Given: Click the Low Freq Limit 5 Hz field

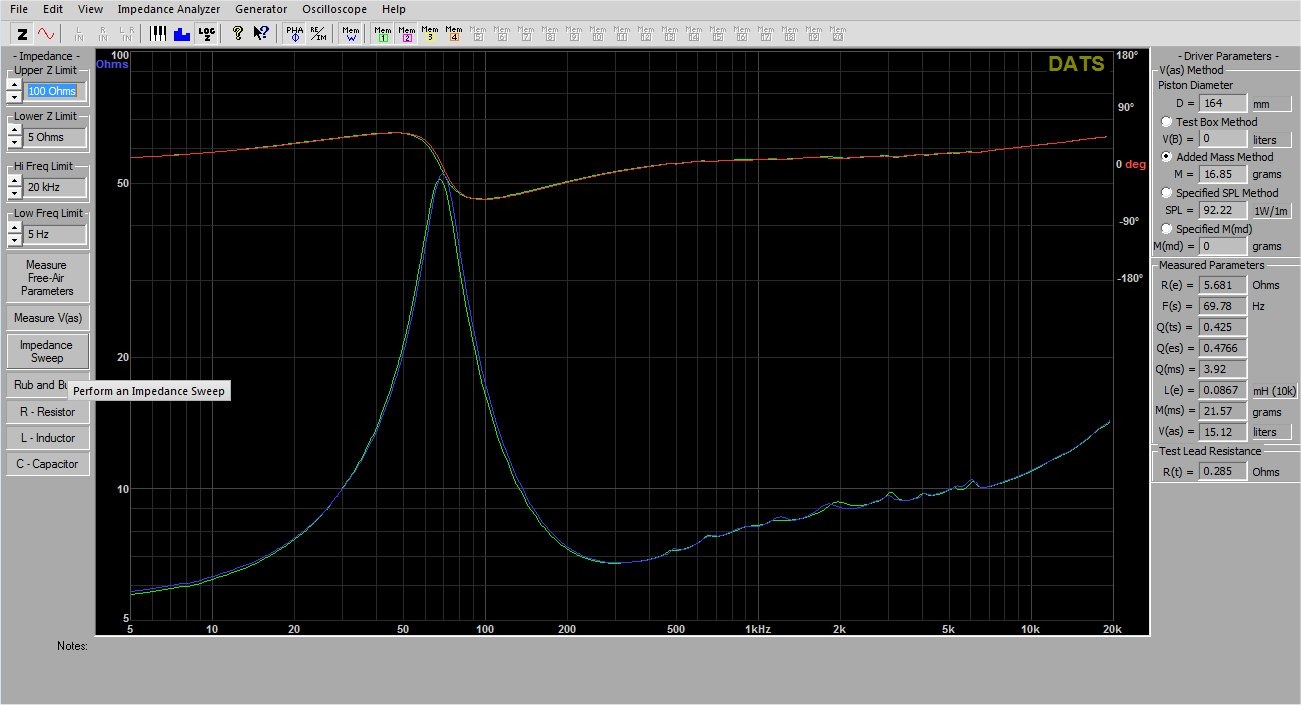Looking at the screenshot, I should point(56,234).
